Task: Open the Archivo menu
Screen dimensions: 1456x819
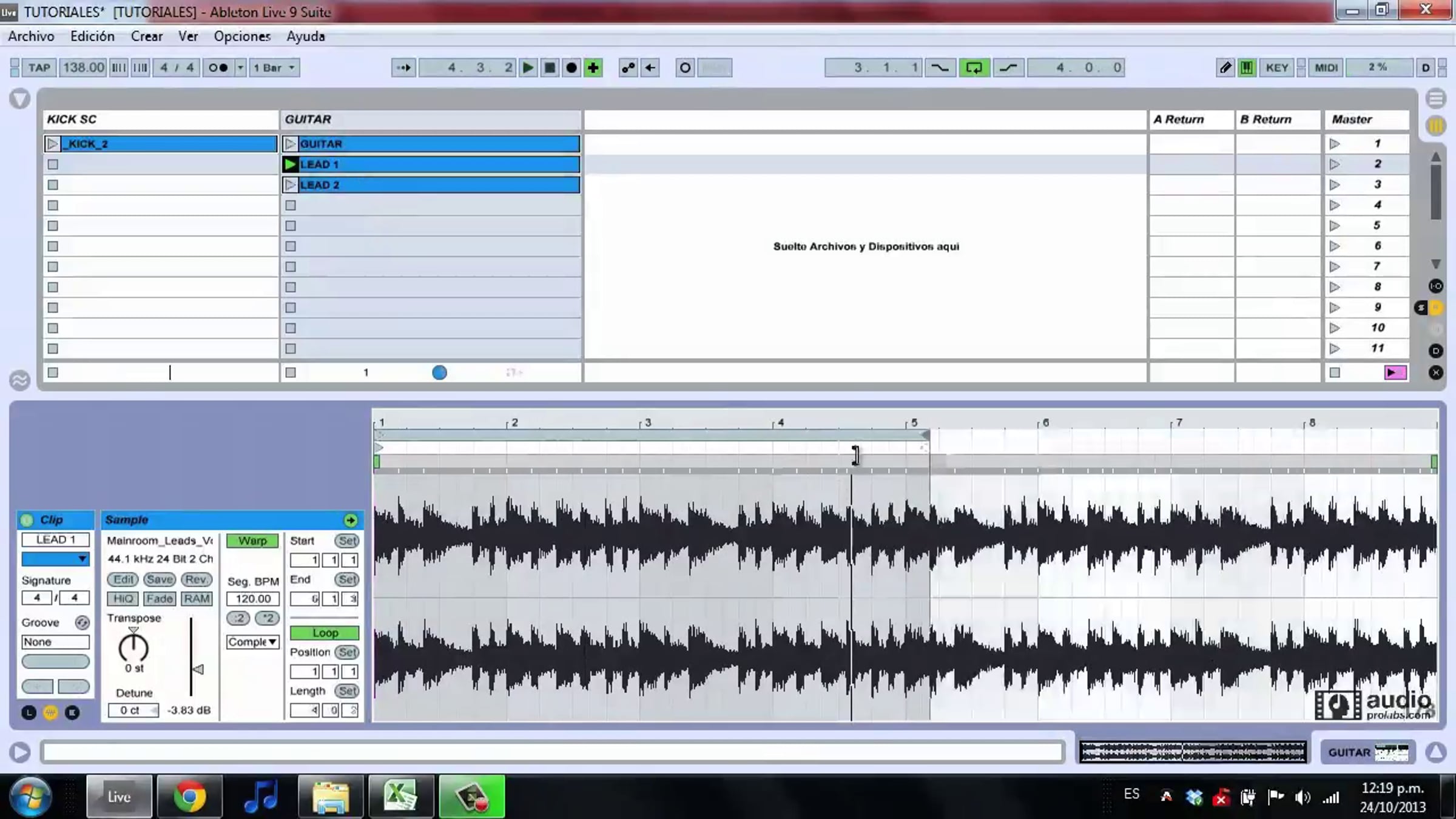Action: (31, 36)
